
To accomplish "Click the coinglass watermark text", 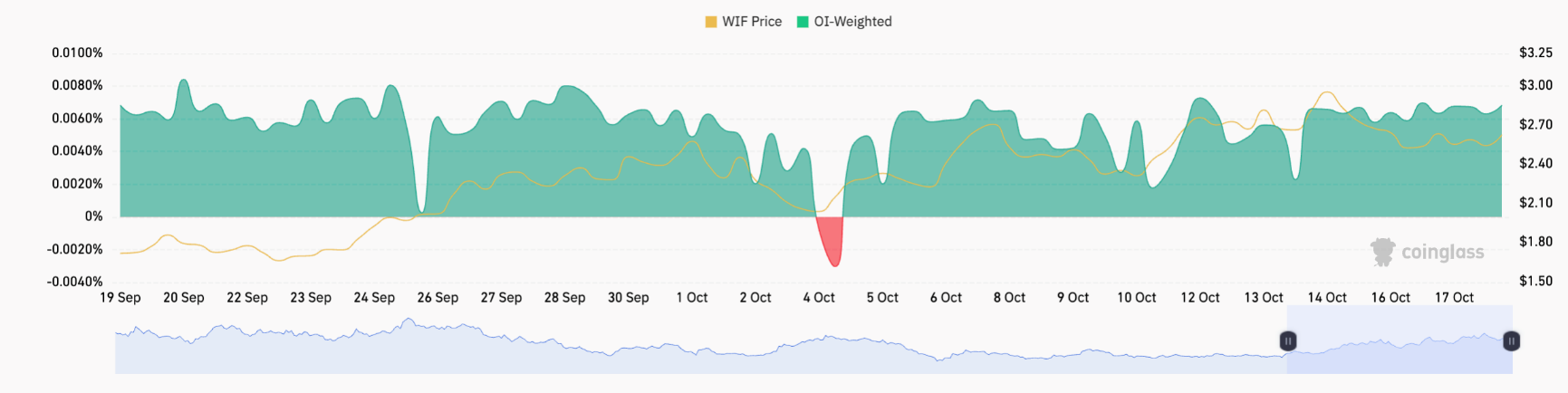I will (1442, 252).
